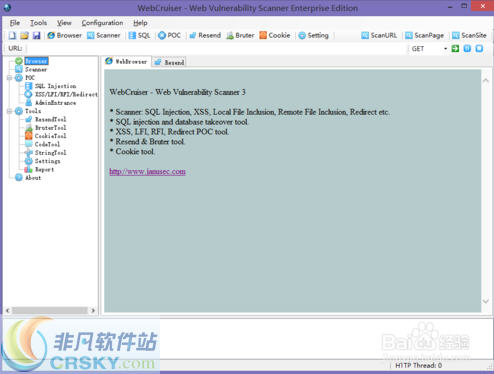Open the View menu

64,23
